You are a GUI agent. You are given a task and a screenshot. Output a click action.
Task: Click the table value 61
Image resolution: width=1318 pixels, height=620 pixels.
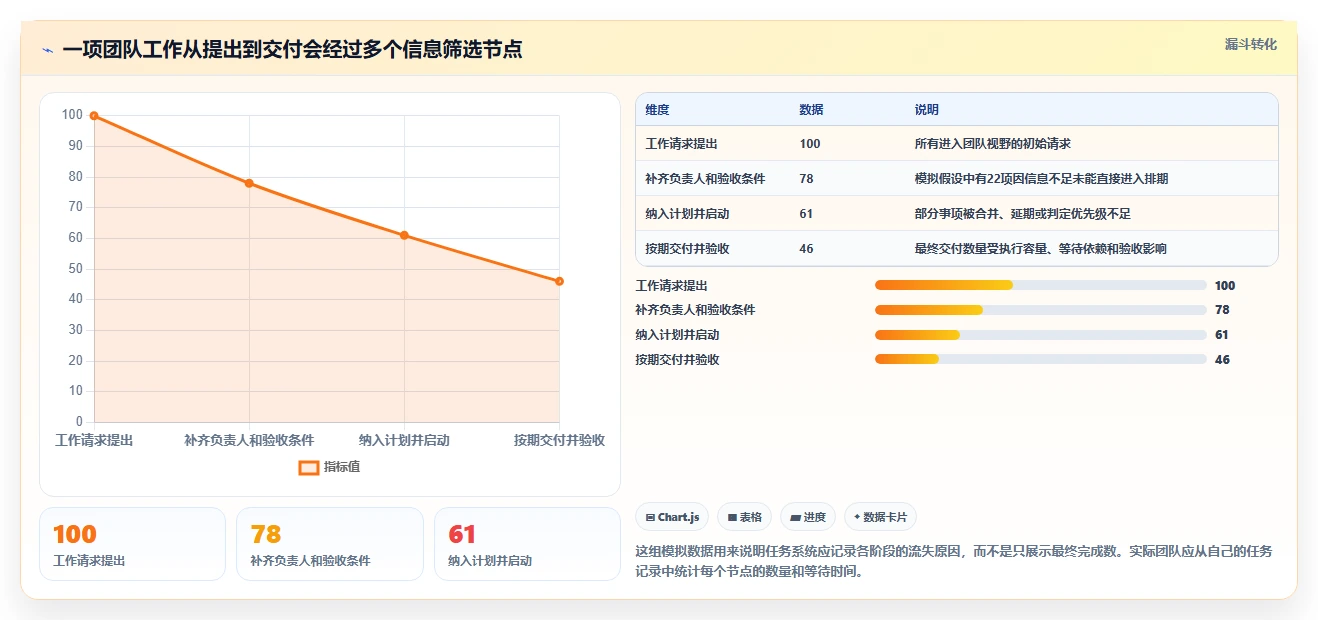pyautogui.click(x=806, y=214)
